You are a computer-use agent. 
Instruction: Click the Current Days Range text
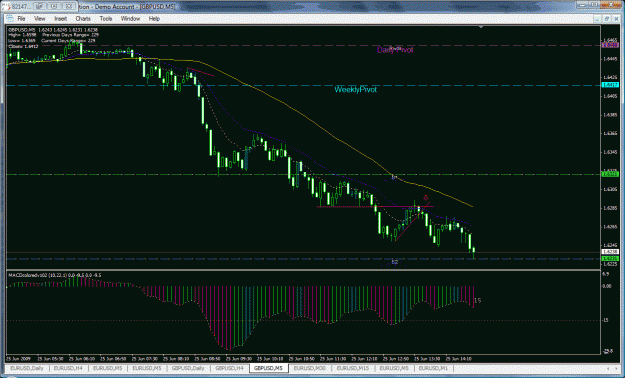pyautogui.click(x=68, y=41)
